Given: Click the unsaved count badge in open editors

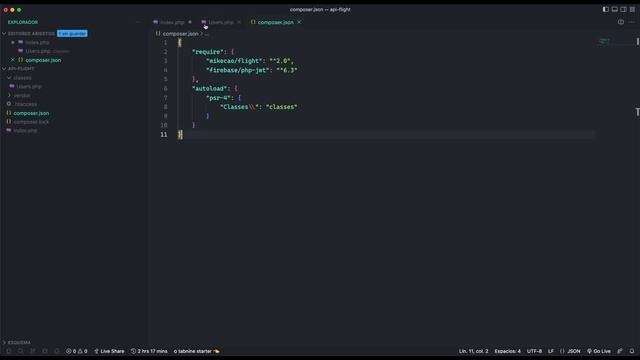Looking at the screenshot, I should (x=72, y=33).
